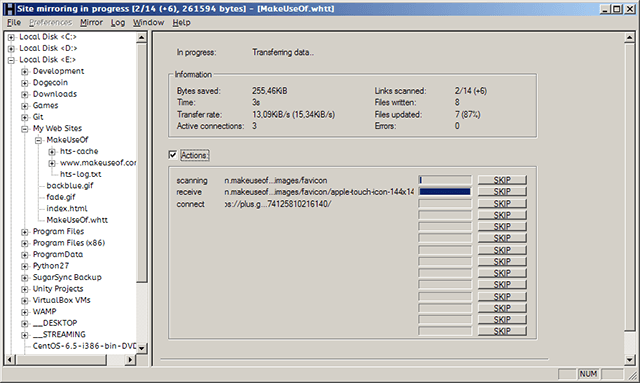Open the File menu
The image size is (640, 383).
tap(14, 22)
